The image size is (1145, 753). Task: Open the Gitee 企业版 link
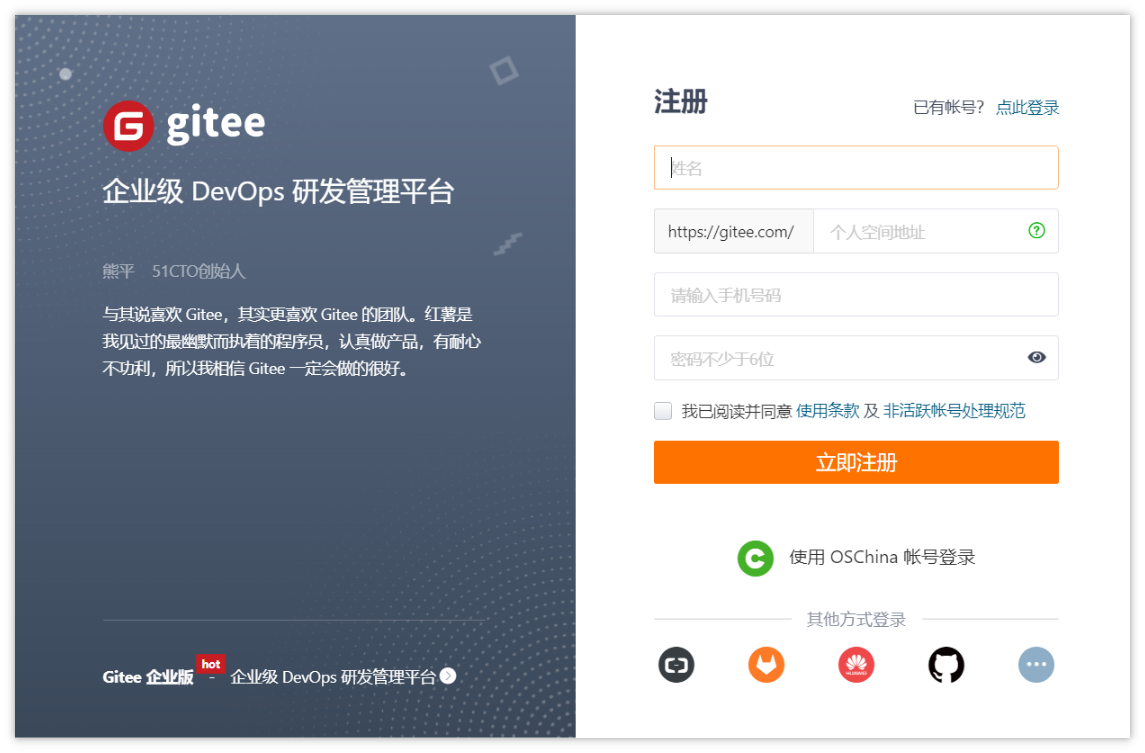pos(148,677)
